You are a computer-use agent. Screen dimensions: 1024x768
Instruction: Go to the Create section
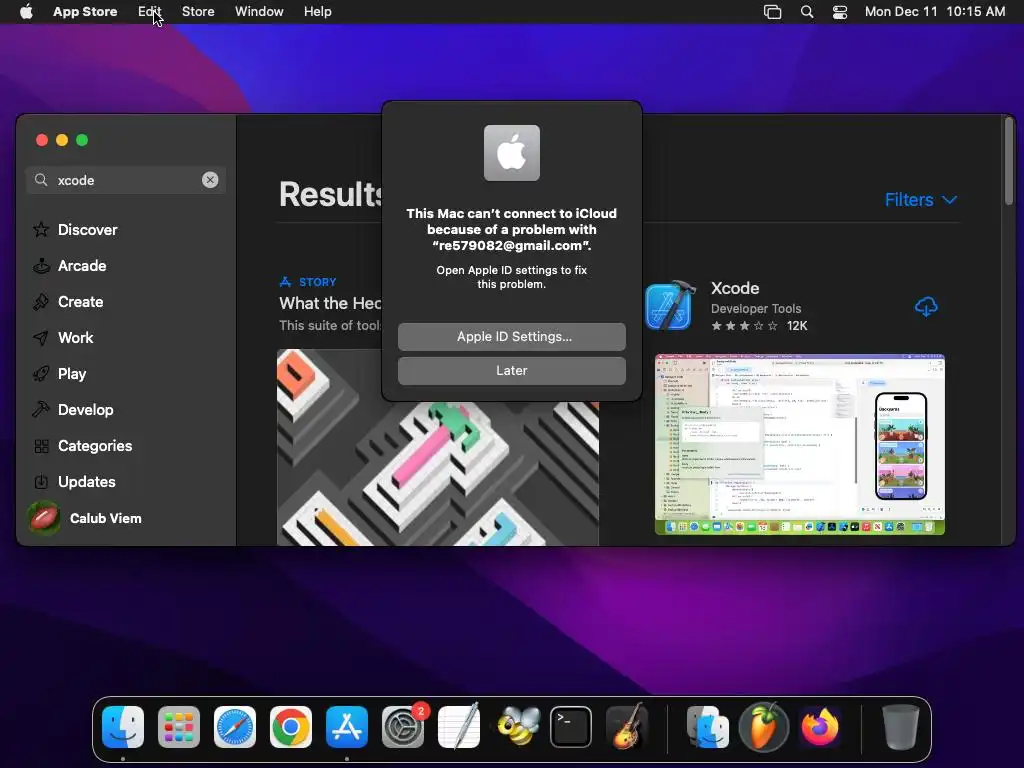(80, 302)
